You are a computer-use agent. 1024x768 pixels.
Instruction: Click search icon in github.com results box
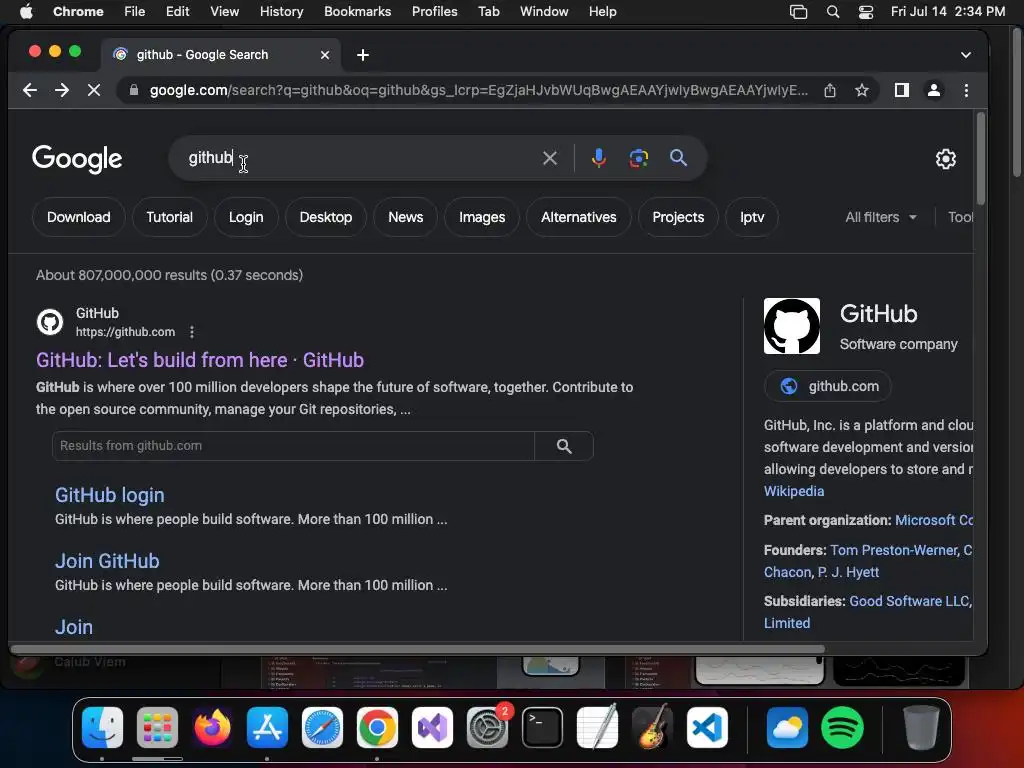coord(564,446)
